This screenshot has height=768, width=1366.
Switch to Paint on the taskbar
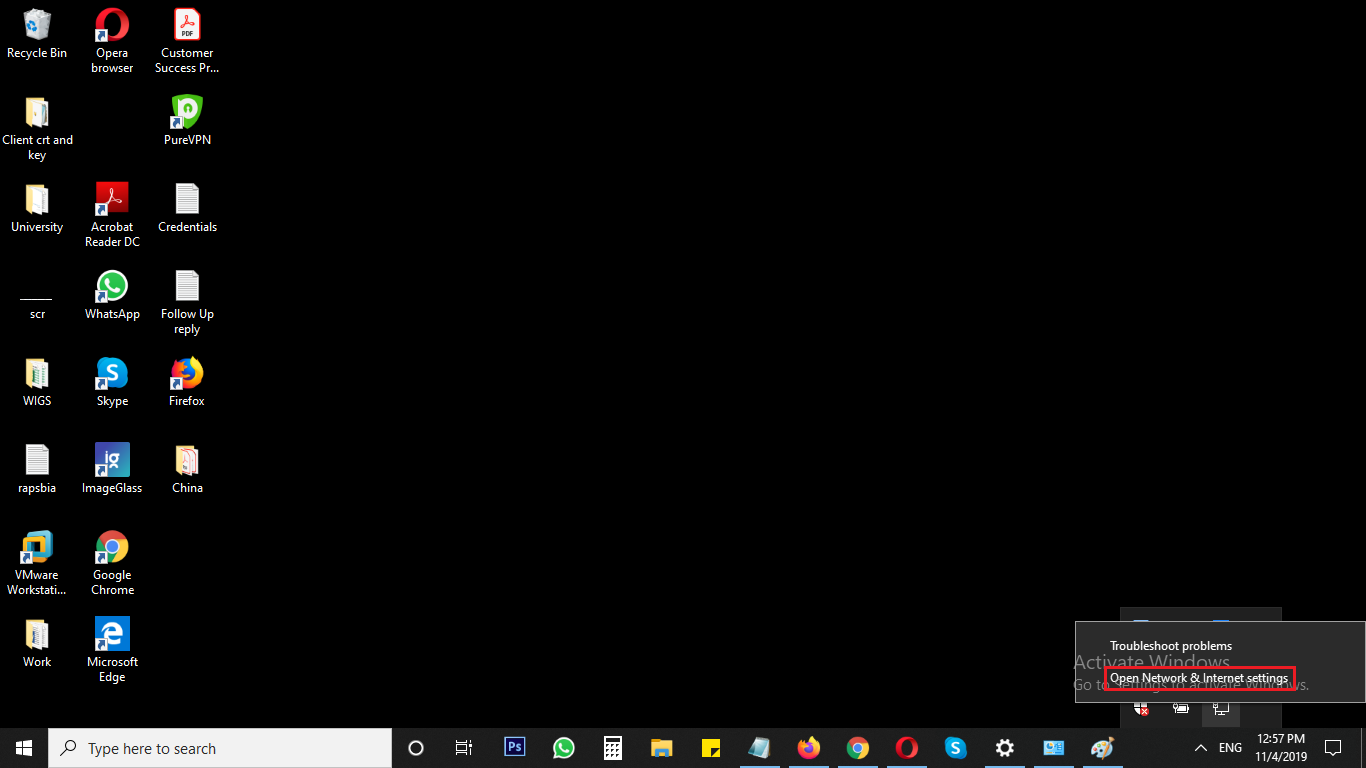1102,748
